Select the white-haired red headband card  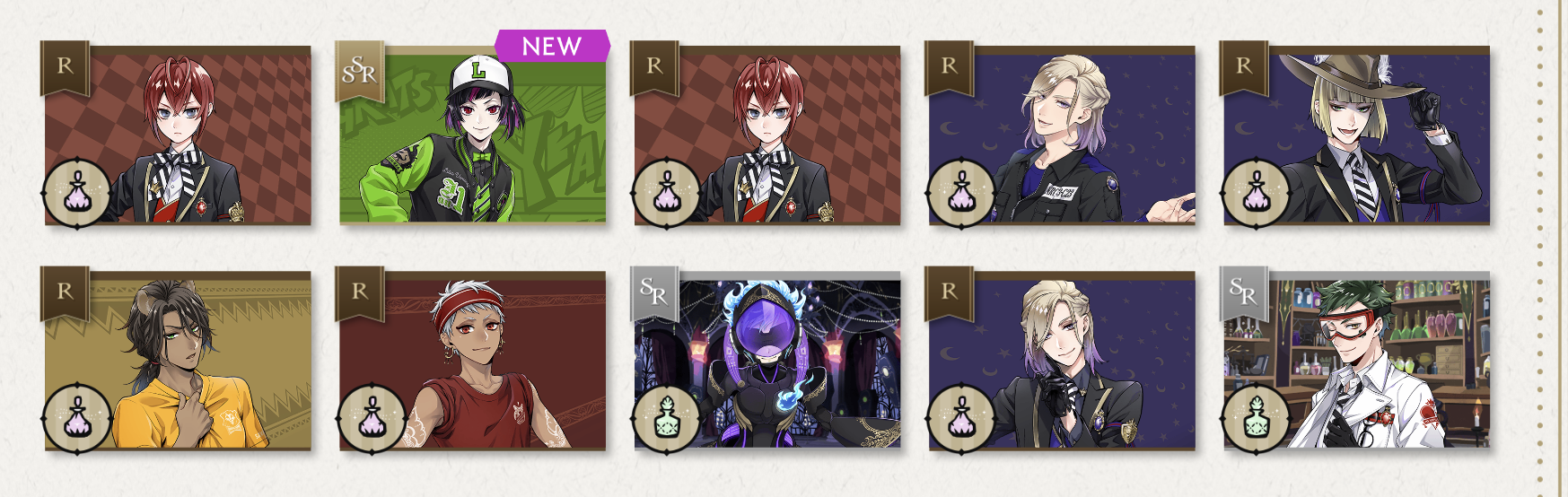click(473, 360)
